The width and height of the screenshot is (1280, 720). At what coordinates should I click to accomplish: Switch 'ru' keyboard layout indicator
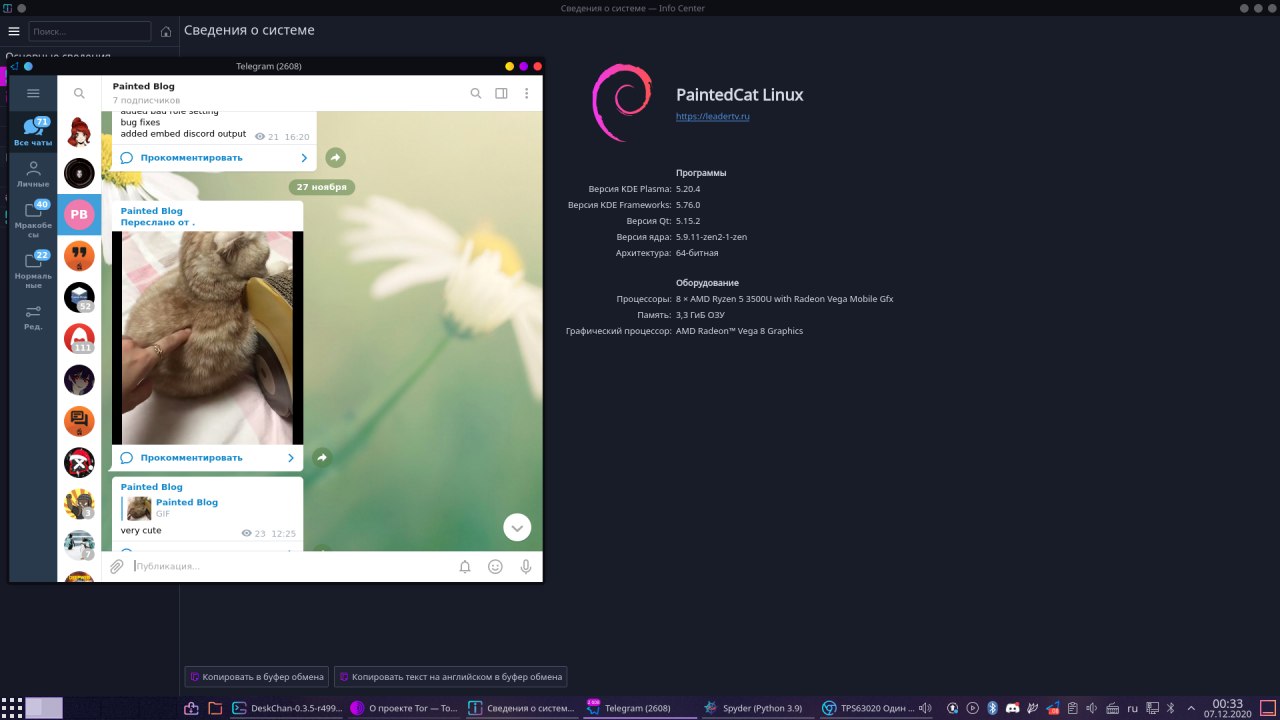[1132, 708]
